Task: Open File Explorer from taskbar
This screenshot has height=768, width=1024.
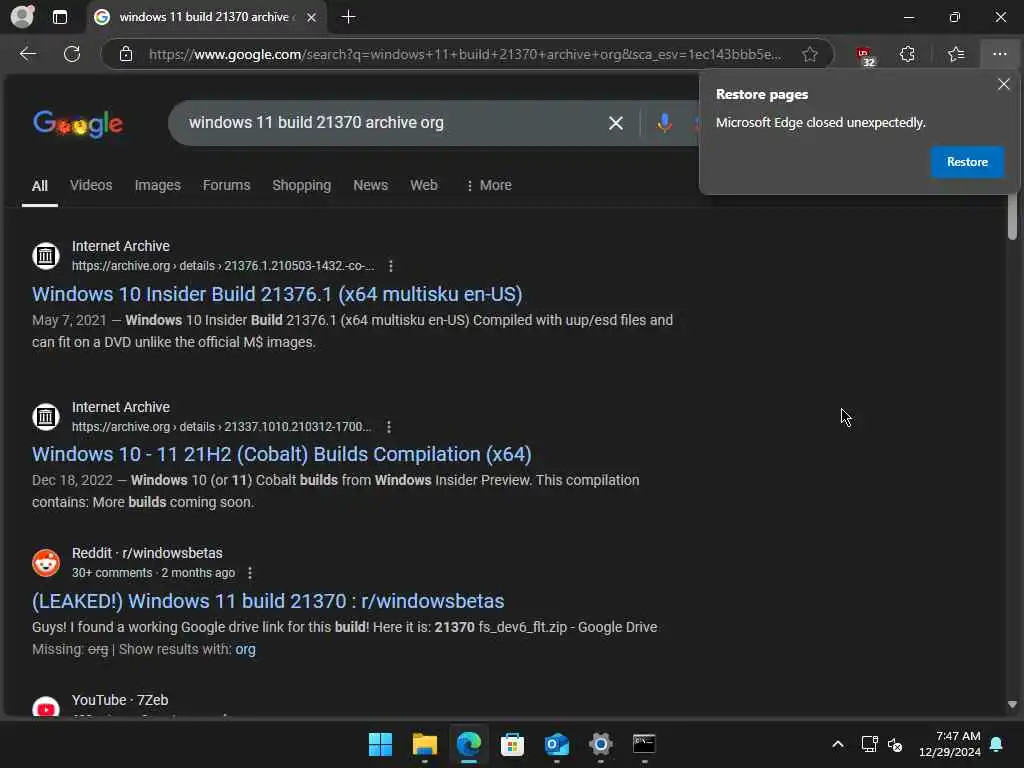Action: pyautogui.click(x=424, y=744)
